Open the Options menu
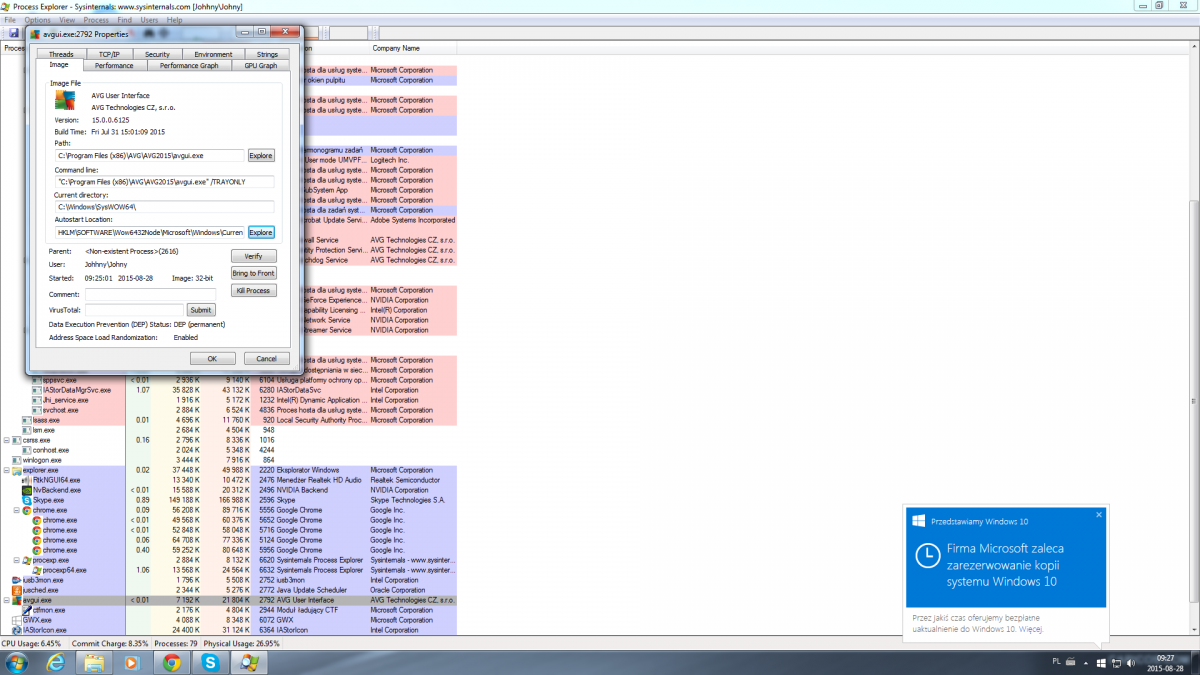Viewport: 1200px width, 675px height. point(37,20)
